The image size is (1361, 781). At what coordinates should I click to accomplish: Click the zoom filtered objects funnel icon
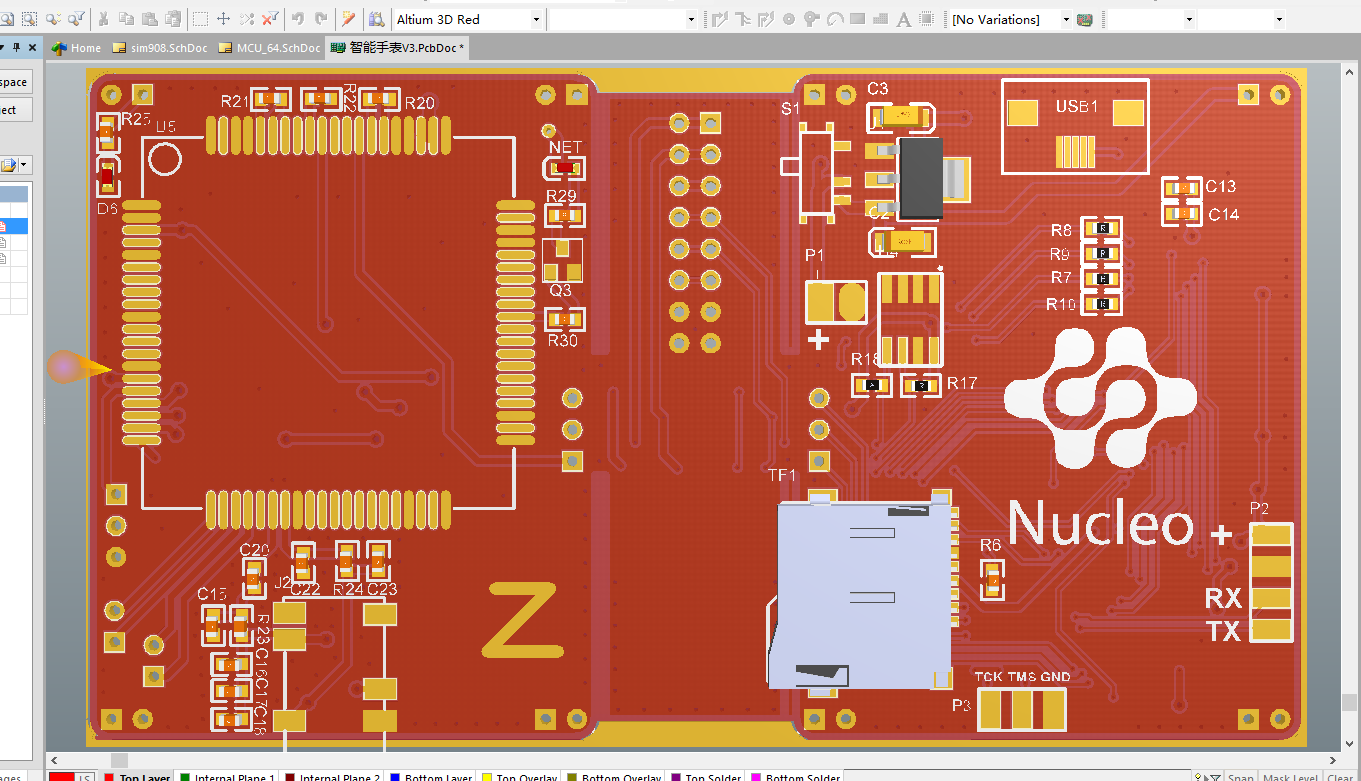point(76,19)
